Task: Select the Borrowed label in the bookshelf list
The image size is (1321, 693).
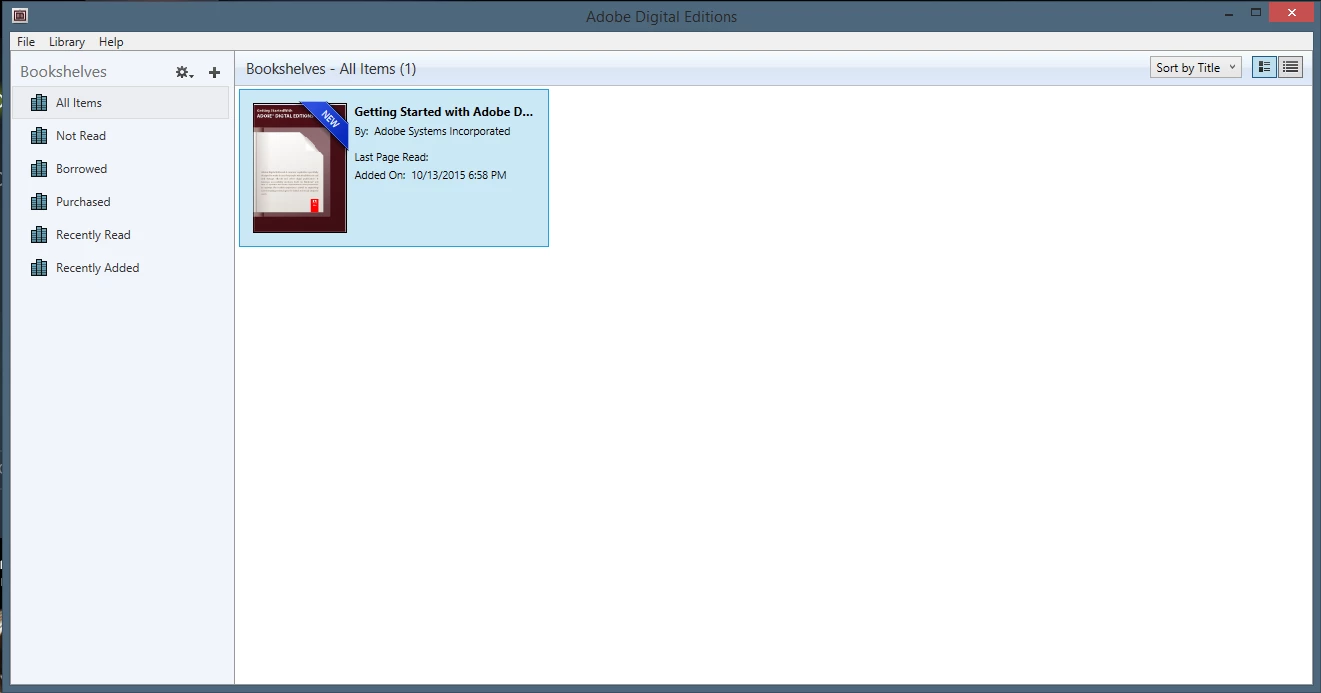Action: point(82,169)
